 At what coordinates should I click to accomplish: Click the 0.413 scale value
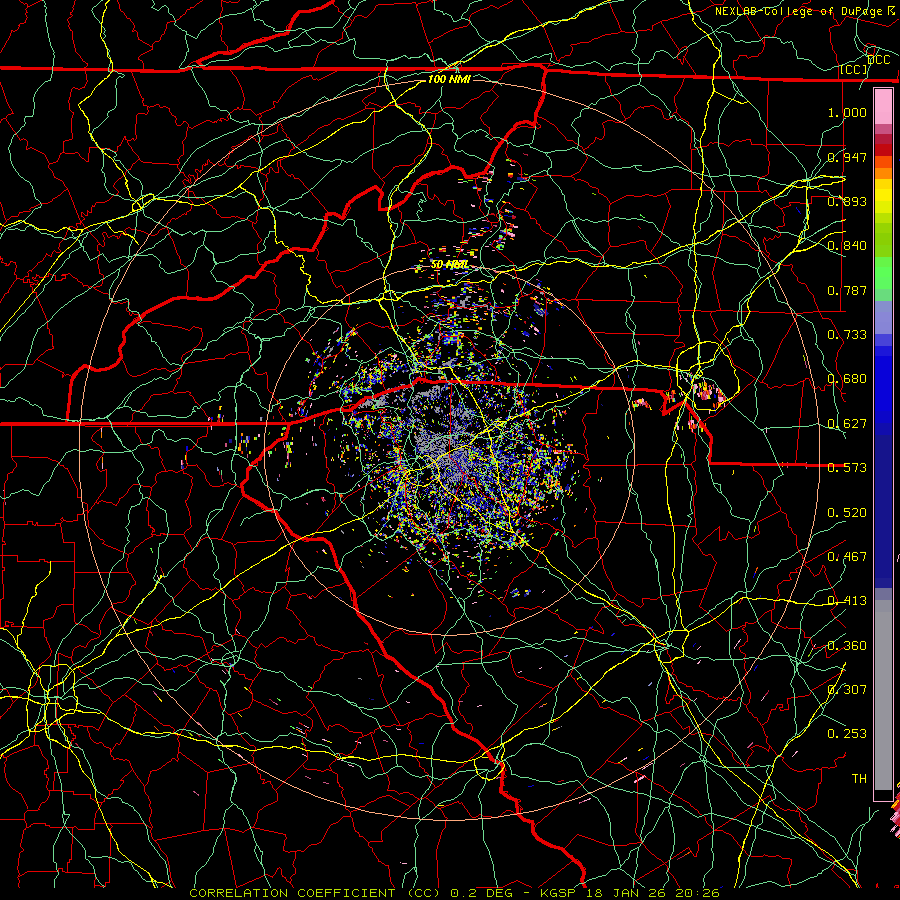(x=847, y=601)
